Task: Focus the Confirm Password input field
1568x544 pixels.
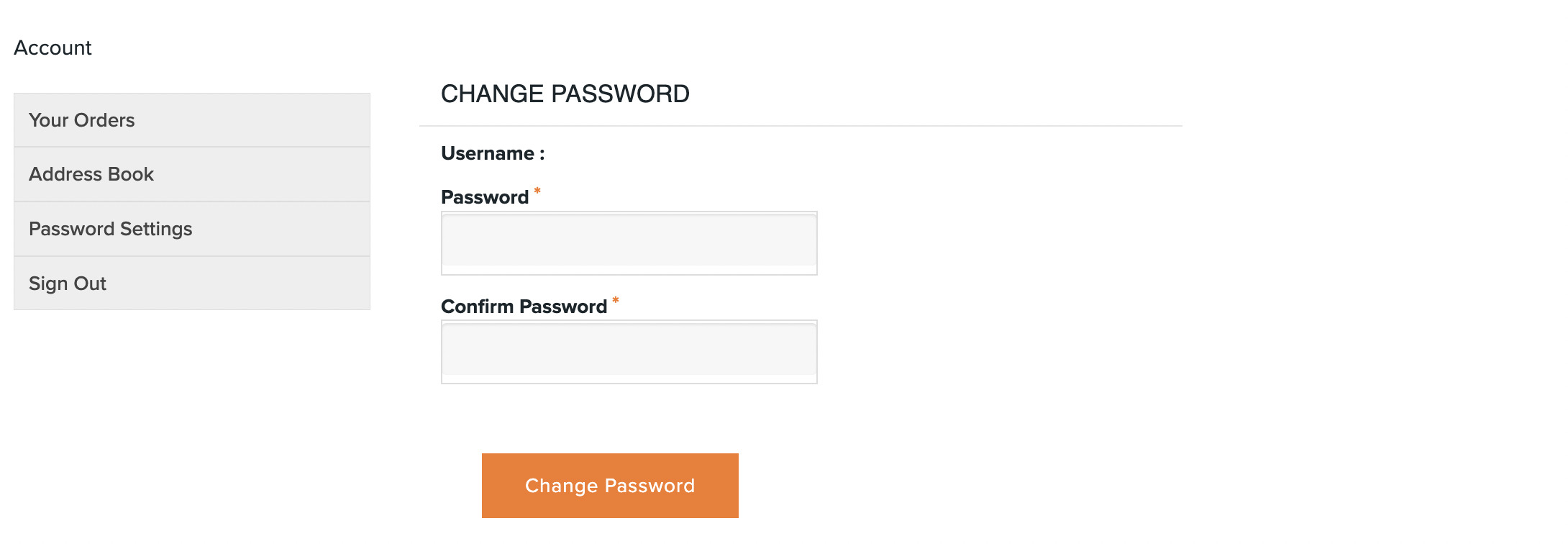Action: 629,351
